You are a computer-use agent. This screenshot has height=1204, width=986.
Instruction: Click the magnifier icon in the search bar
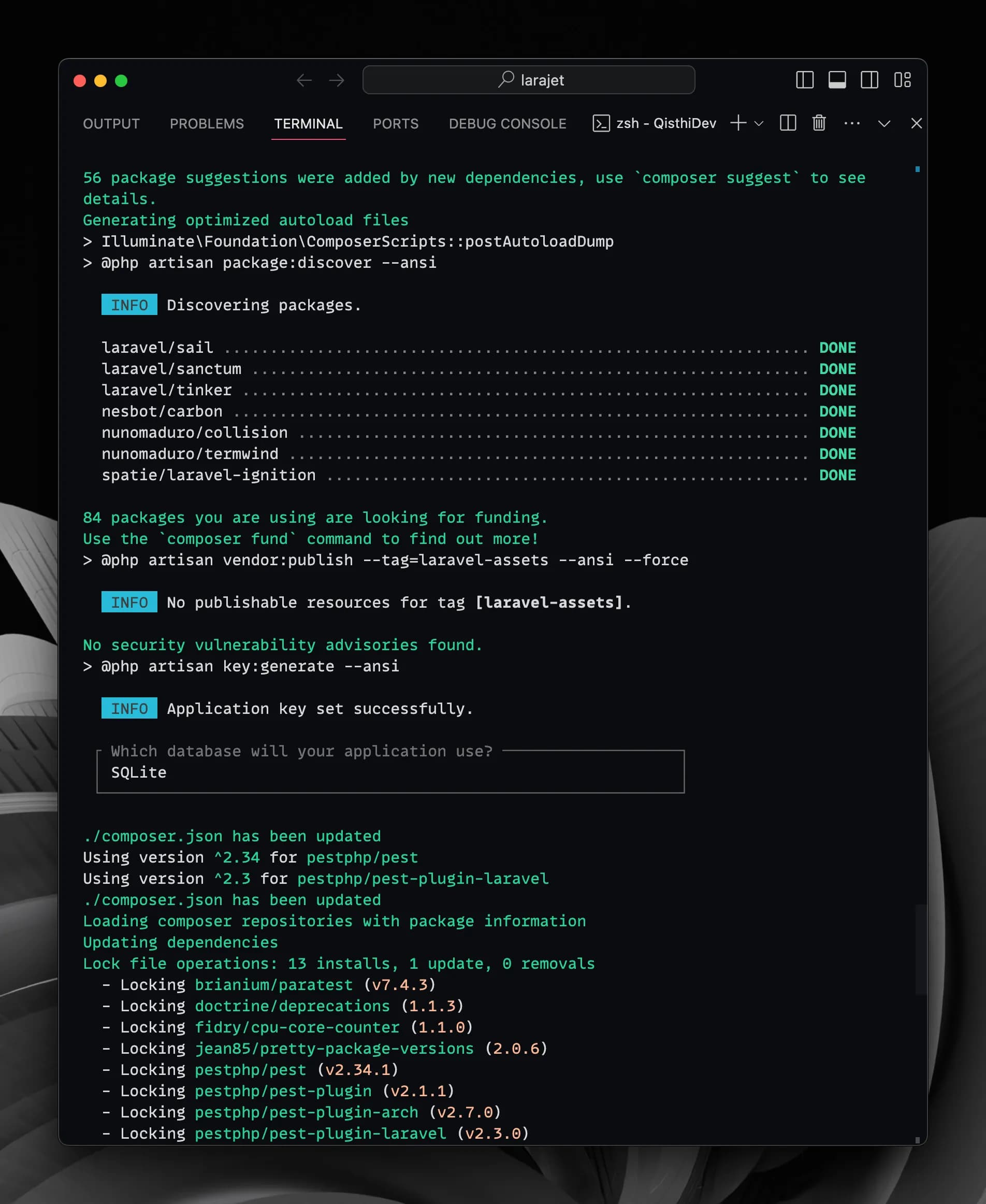coord(505,80)
